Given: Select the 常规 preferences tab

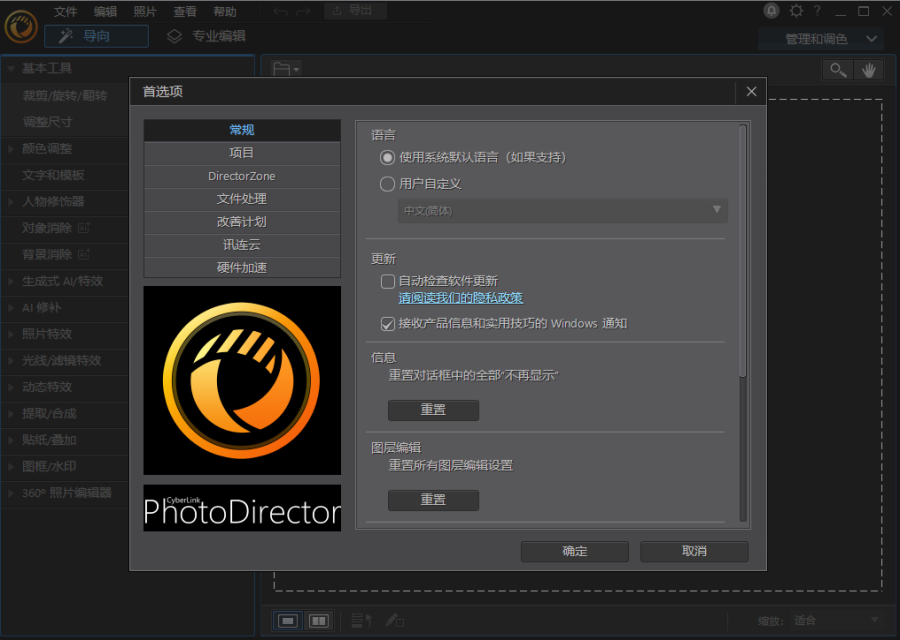Looking at the screenshot, I should [242, 130].
